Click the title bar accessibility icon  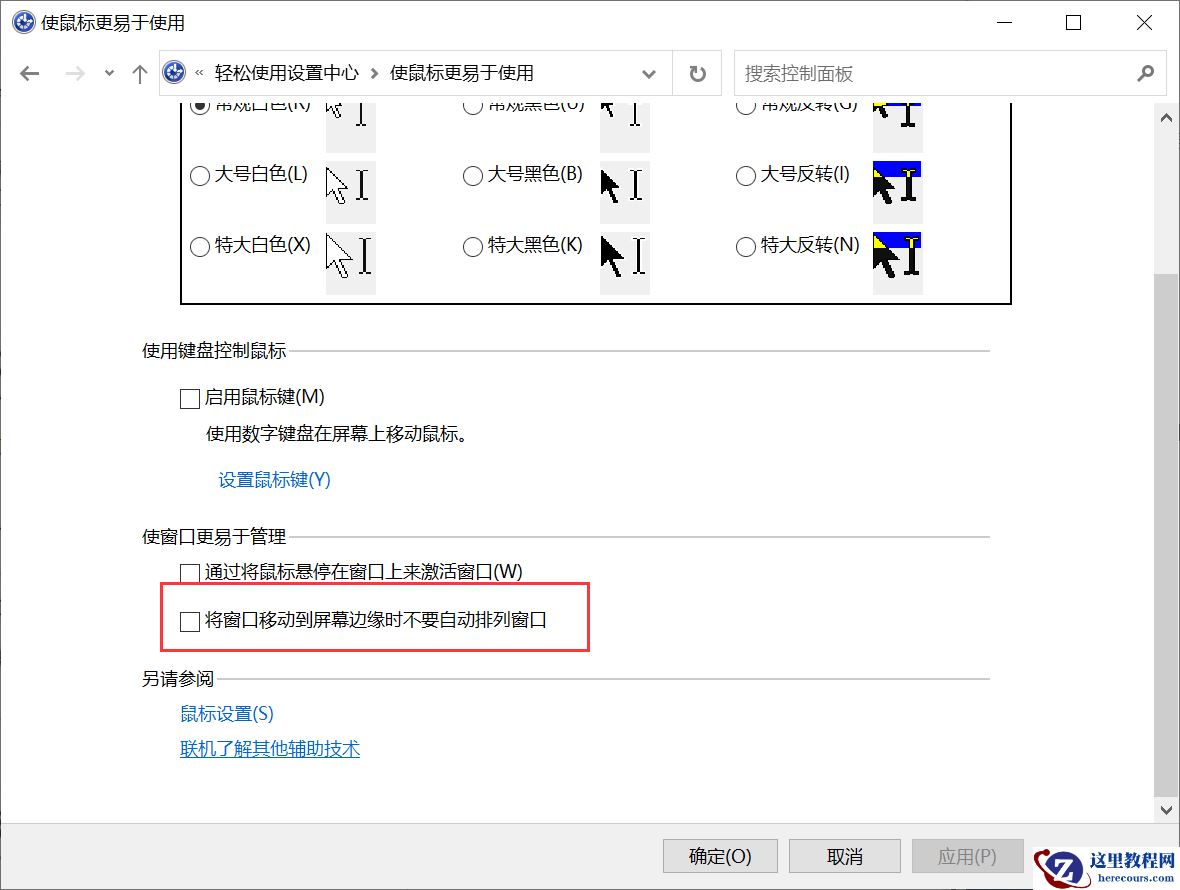[x=22, y=22]
